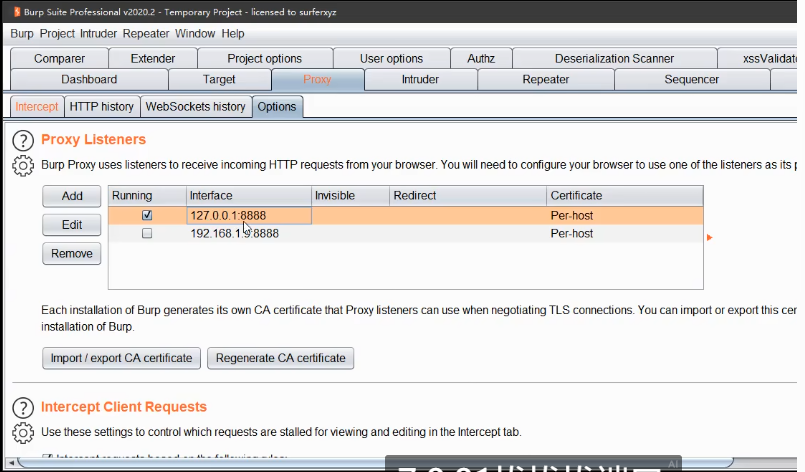This screenshot has width=805, height=472.
Task: Click Regenerate CA certificate button
Action: (x=280, y=358)
